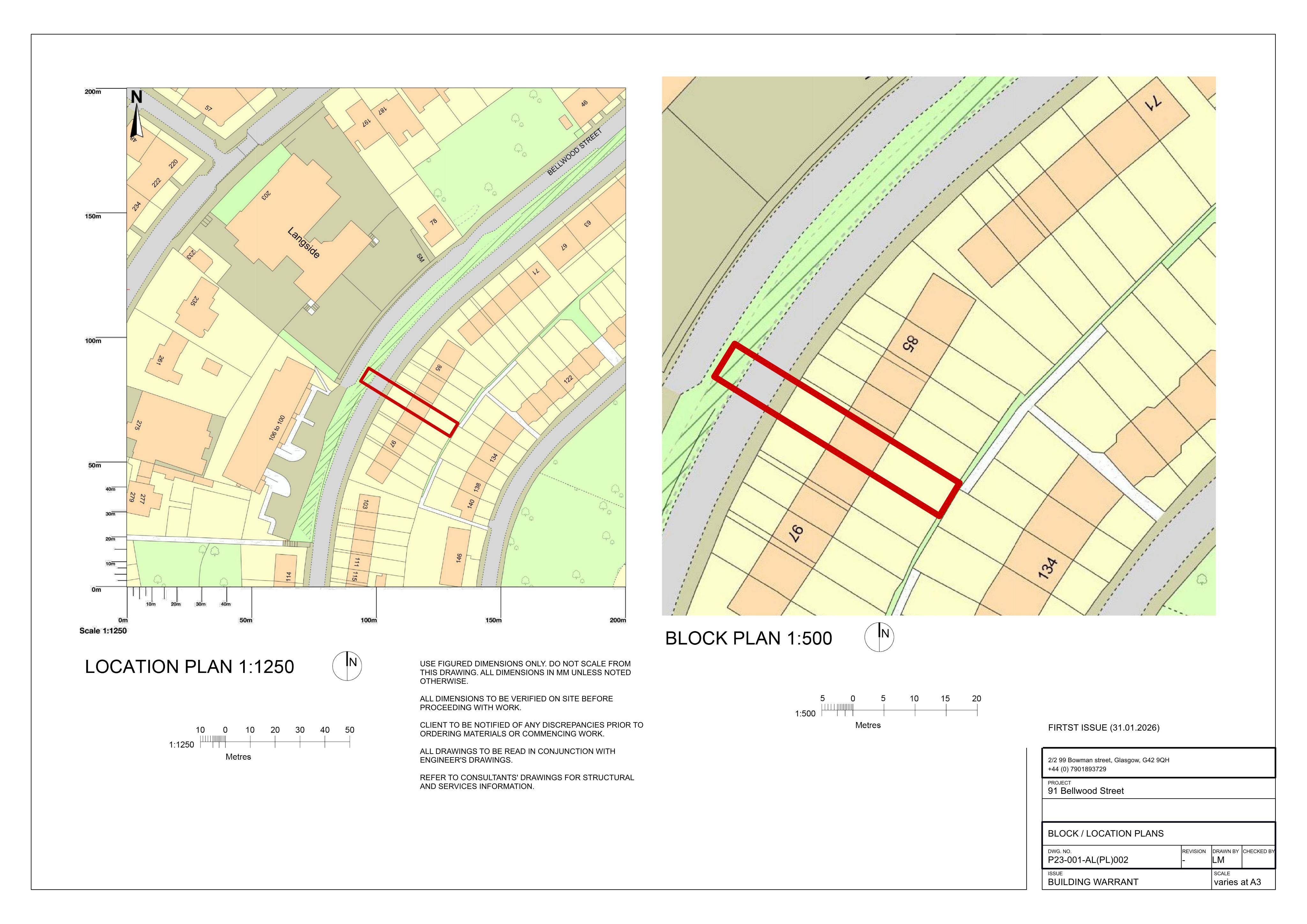Click the 'REVISION' header in title block
The height and width of the screenshot is (924, 1307).
1194,851
